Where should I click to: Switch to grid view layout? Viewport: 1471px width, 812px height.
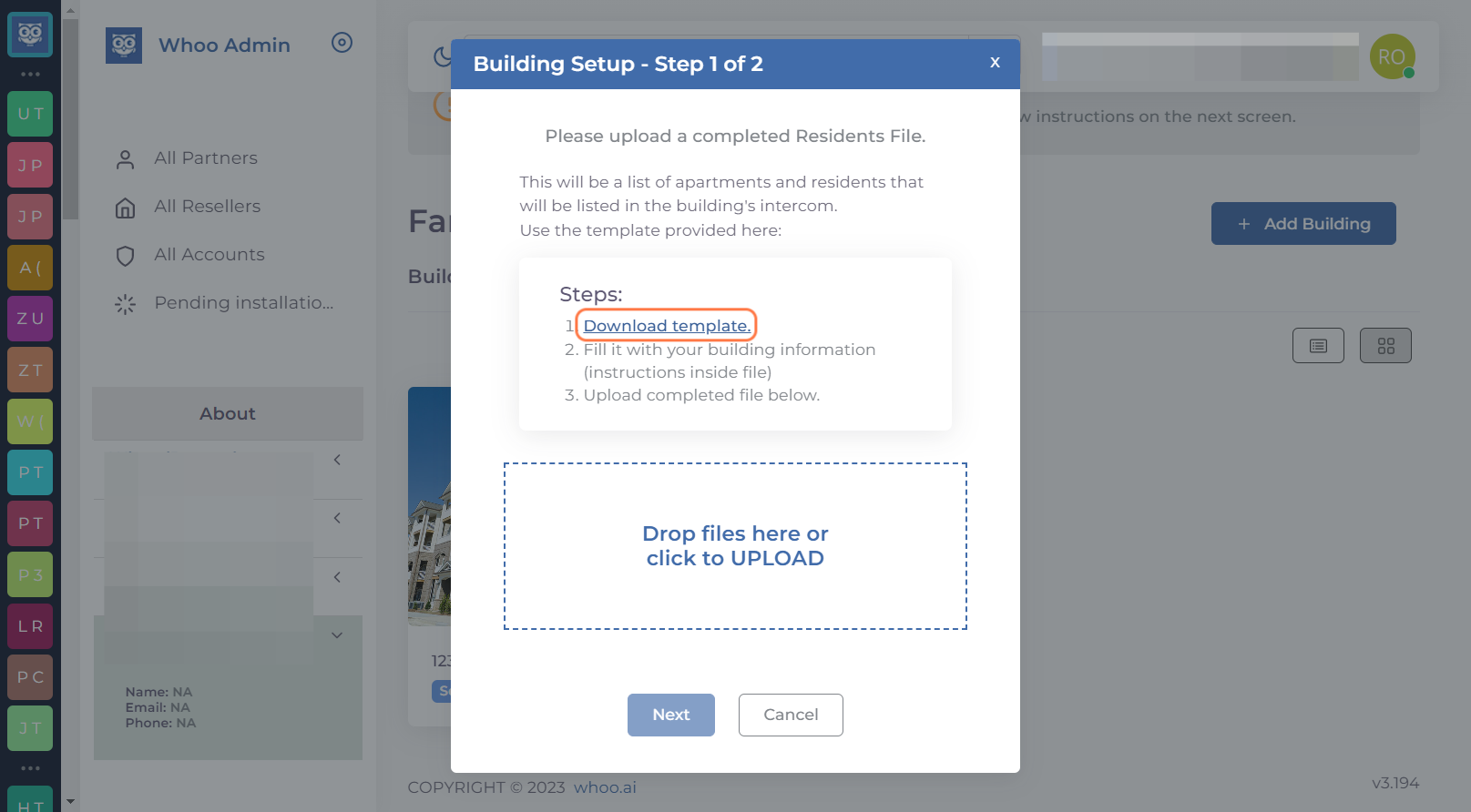tap(1385, 346)
